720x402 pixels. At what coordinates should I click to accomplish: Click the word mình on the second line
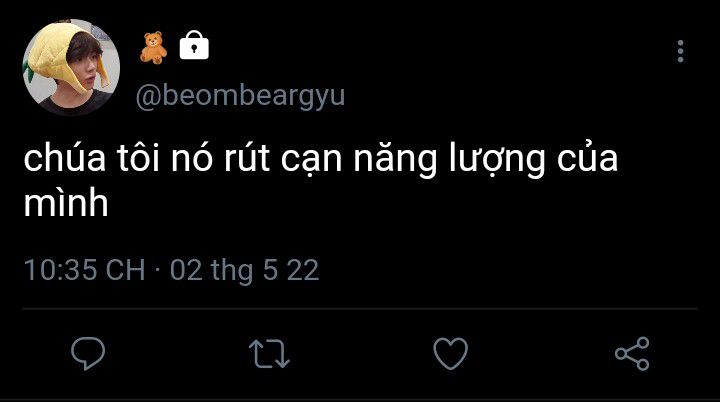66,203
